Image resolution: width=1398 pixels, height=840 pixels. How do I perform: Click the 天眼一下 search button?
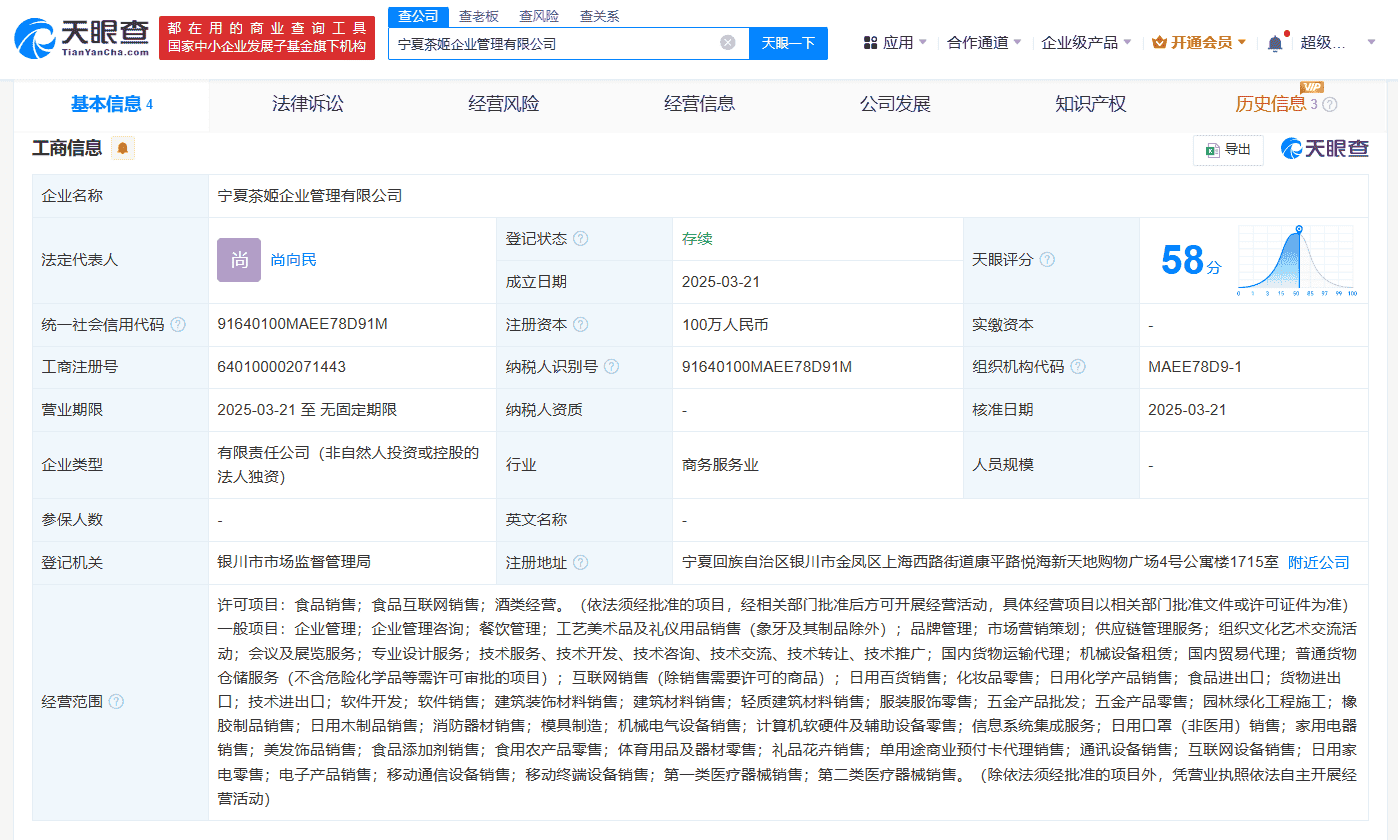click(x=788, y=44)
